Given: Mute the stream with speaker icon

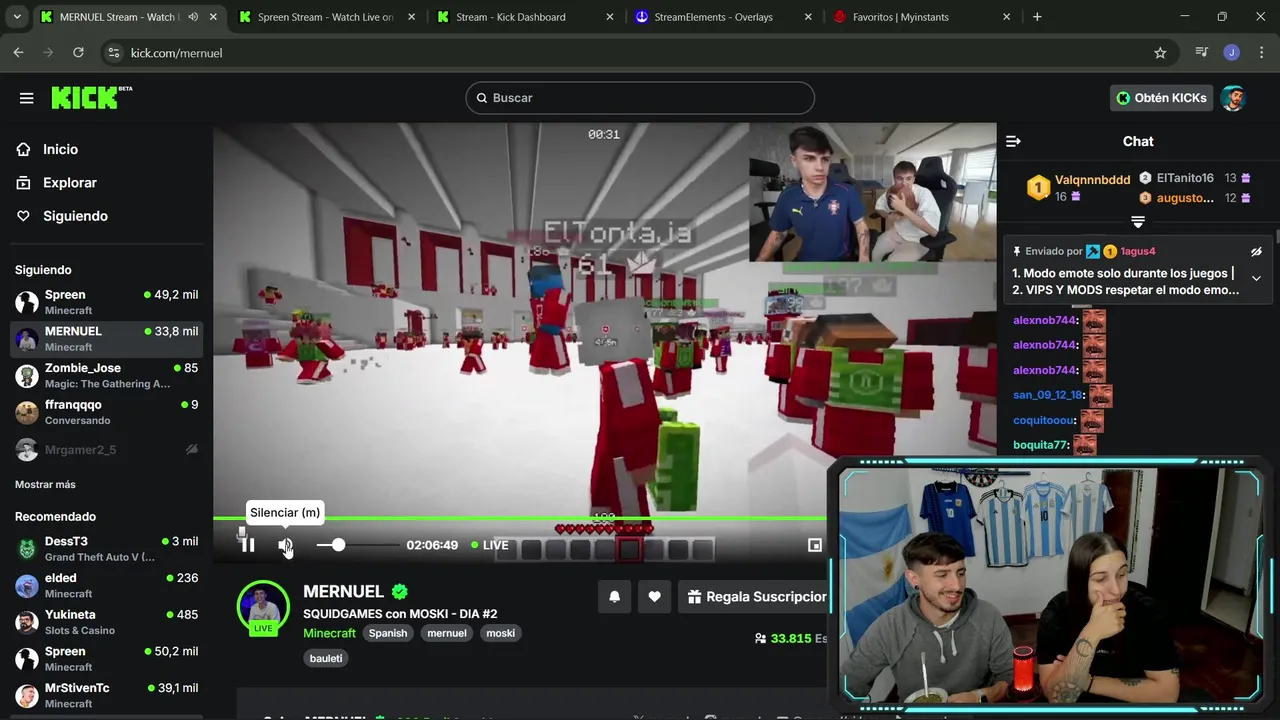Looking at the screenshot, I should (x=286, y=545).
